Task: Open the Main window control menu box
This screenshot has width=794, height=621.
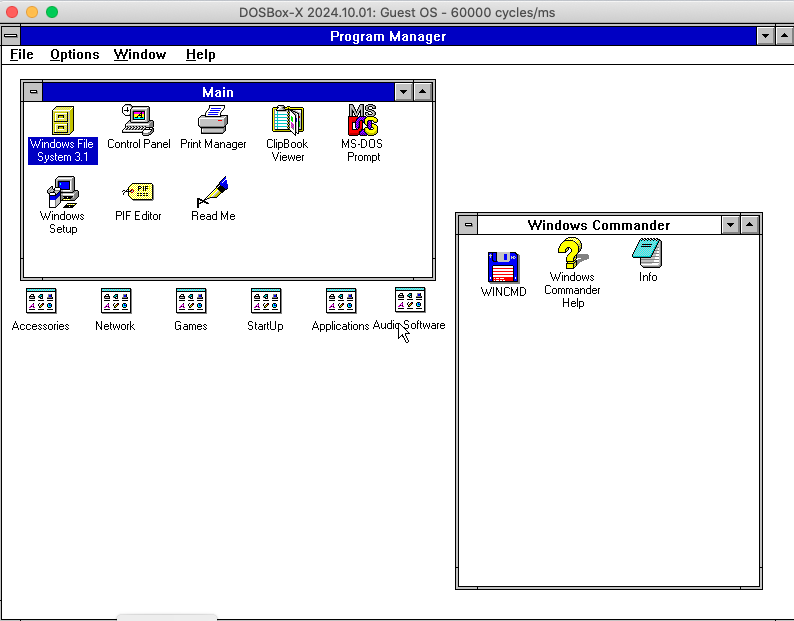Action: click(x=33, y=92)
